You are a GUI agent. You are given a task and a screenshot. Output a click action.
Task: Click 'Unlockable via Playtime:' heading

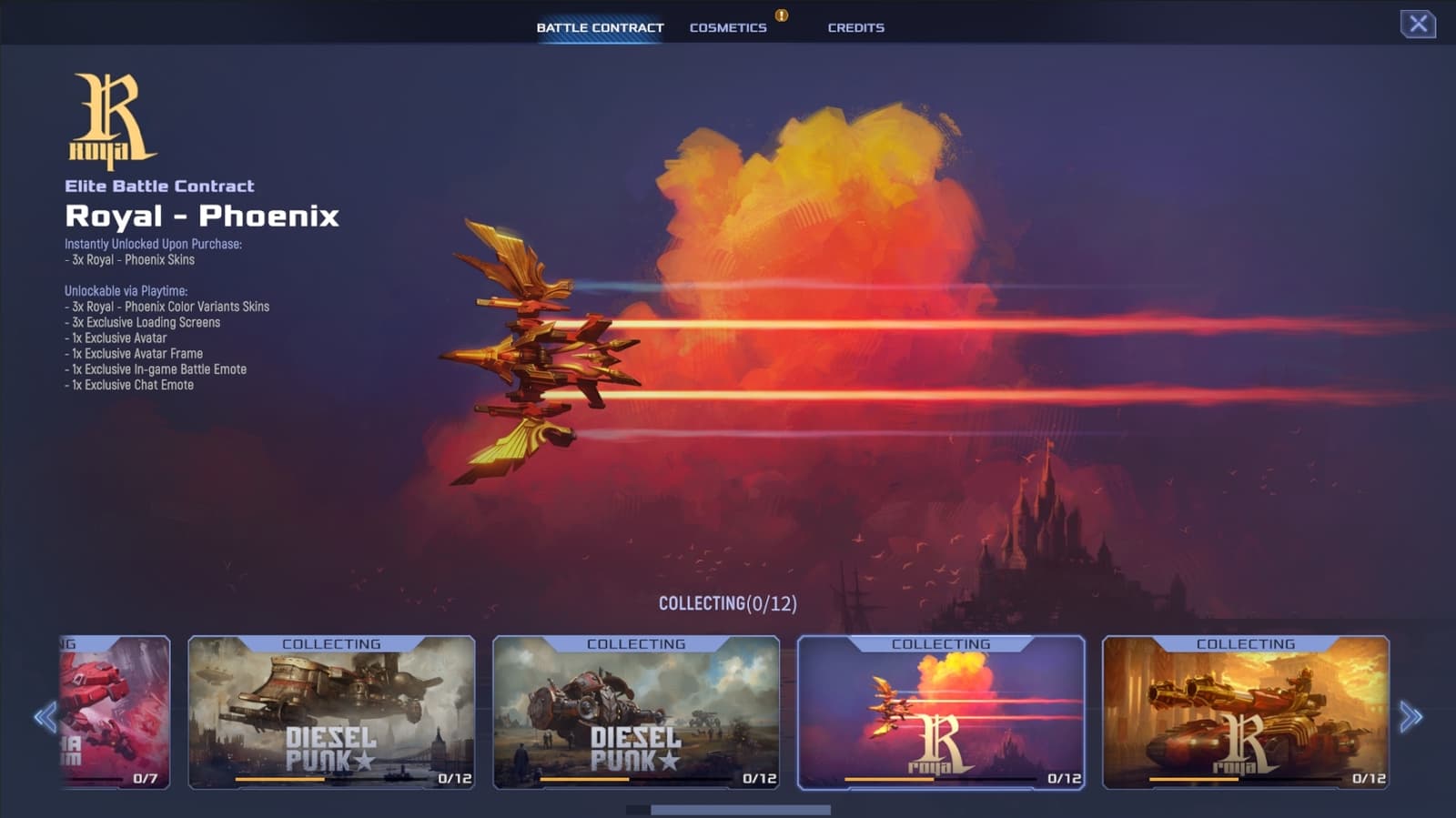[126, 291]
